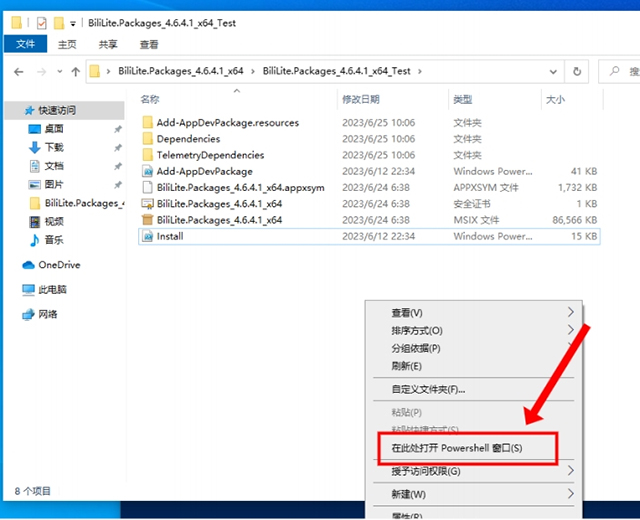Open the 新建(W) context submenu
The height and width of the screenshot is (520, 640).
point(473,495)
